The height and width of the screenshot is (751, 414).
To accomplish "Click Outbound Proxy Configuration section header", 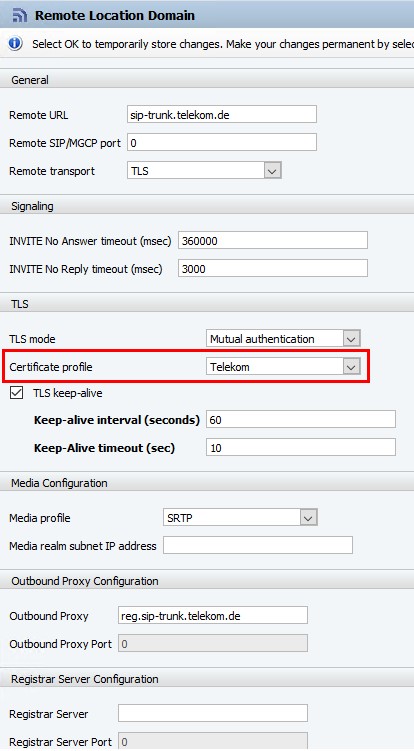I will 207,581.
